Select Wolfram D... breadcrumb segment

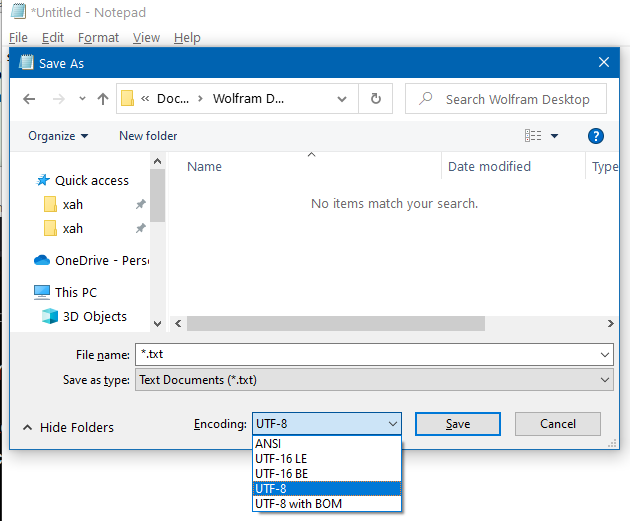pos(248,98)
